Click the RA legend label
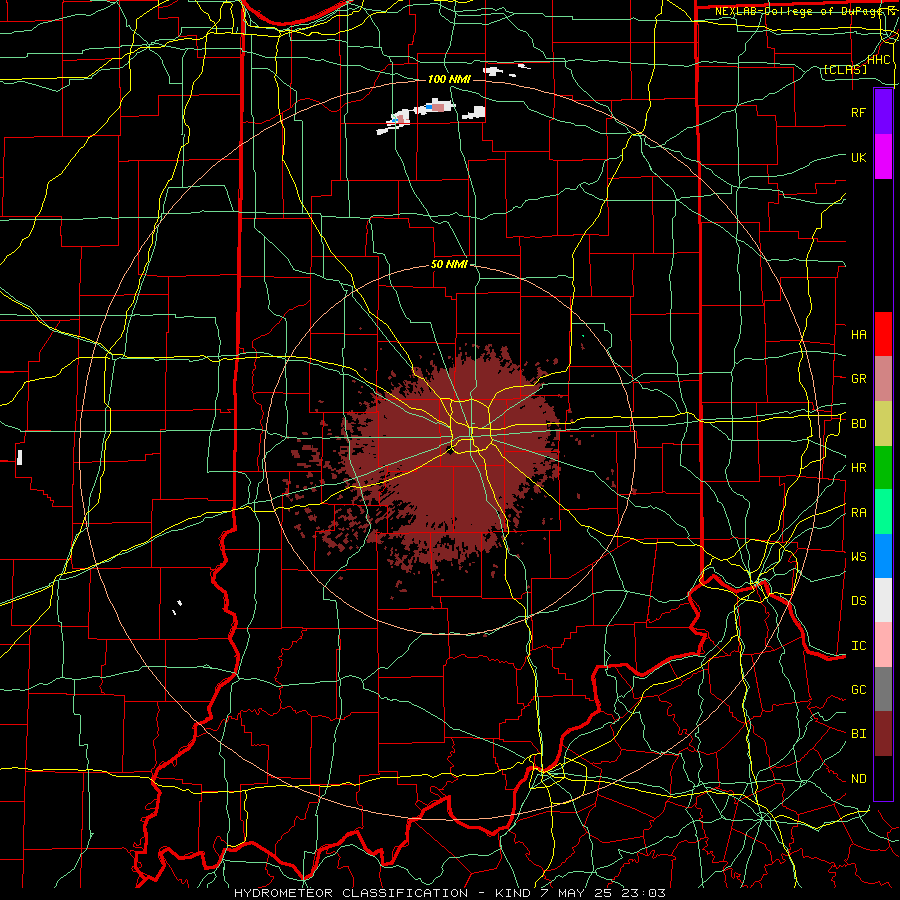The image size is (900, 900). coord(858,513)
